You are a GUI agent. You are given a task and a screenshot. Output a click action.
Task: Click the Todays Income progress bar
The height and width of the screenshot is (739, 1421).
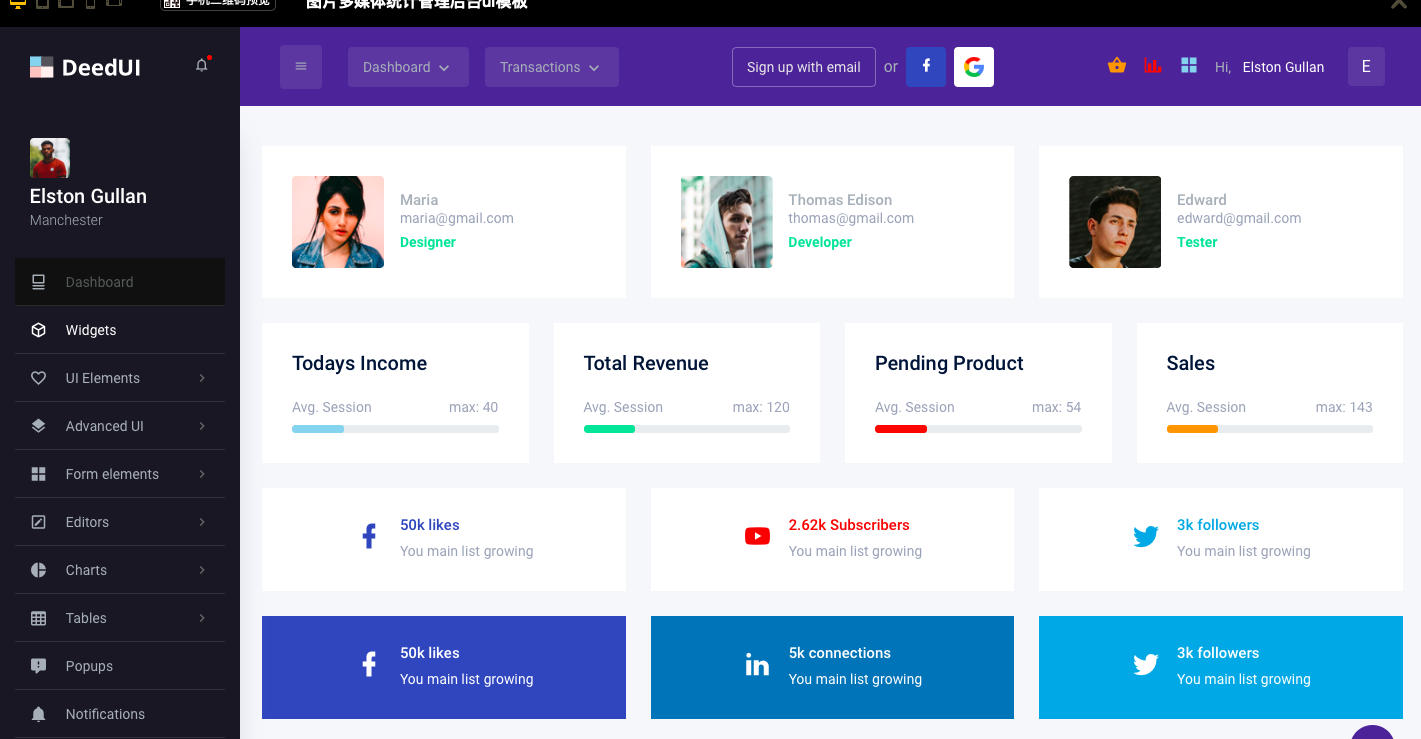pos(395,429)
